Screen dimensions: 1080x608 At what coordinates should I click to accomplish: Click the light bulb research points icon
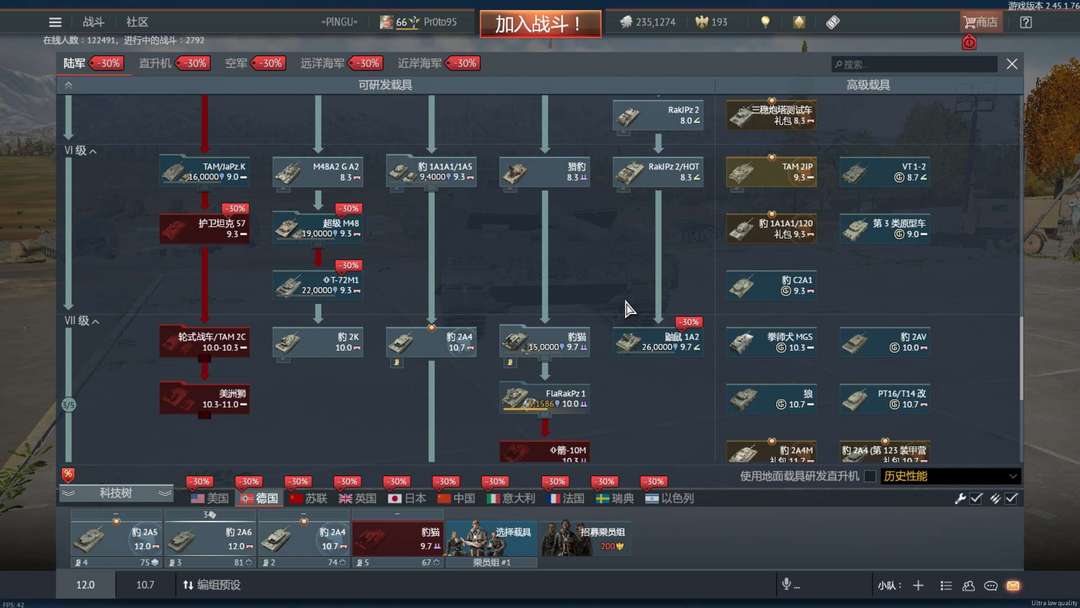pos(765,22)
